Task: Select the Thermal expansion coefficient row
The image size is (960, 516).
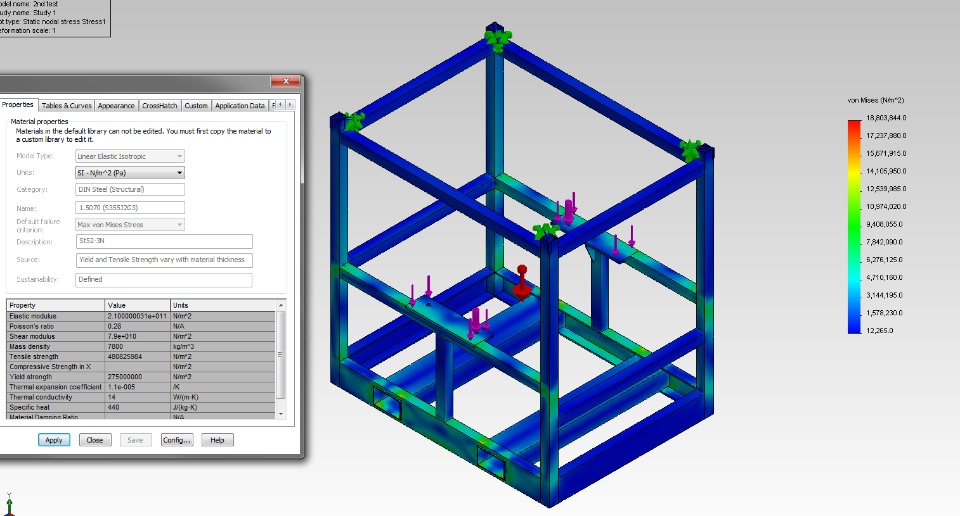Action: (x=141, y=387)
